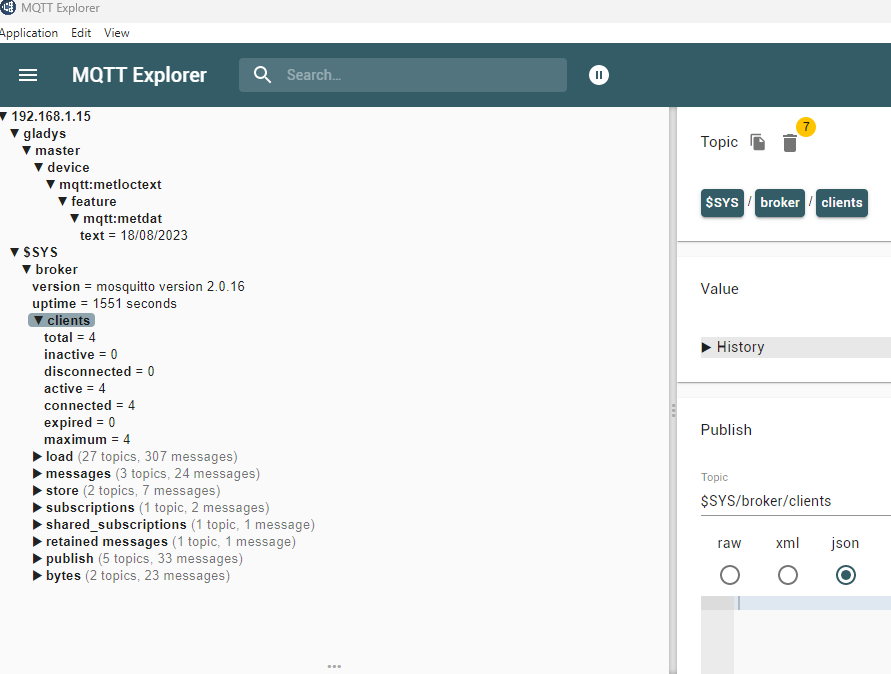
Task: Collapse the gladys tree node
Action: click(x=15, y=134)
